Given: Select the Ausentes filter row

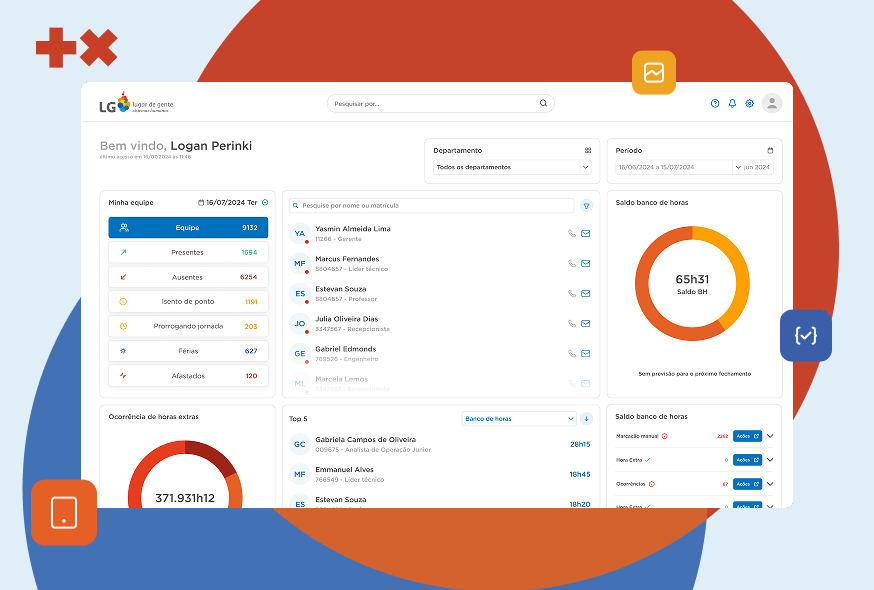Looking at the screenshot, I should pos(188,277).
